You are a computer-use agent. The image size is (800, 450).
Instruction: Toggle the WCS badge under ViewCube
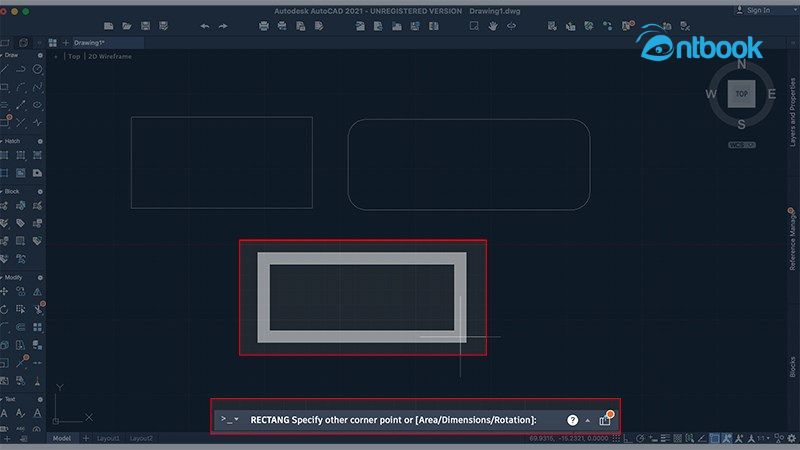point(742,145)
